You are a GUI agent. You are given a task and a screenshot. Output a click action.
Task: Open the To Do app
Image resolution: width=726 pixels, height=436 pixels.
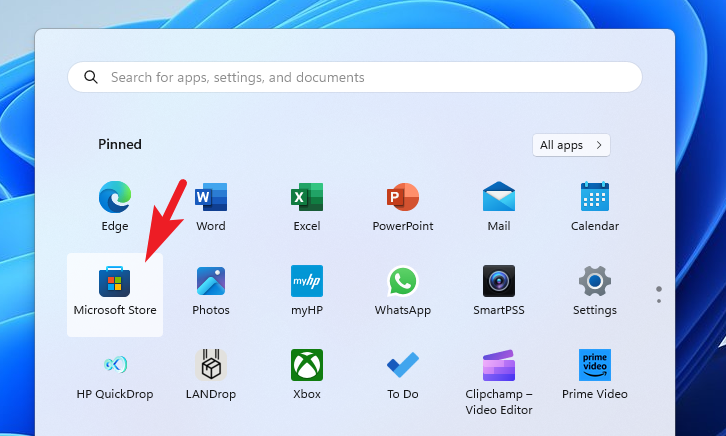tap(403, 375)
